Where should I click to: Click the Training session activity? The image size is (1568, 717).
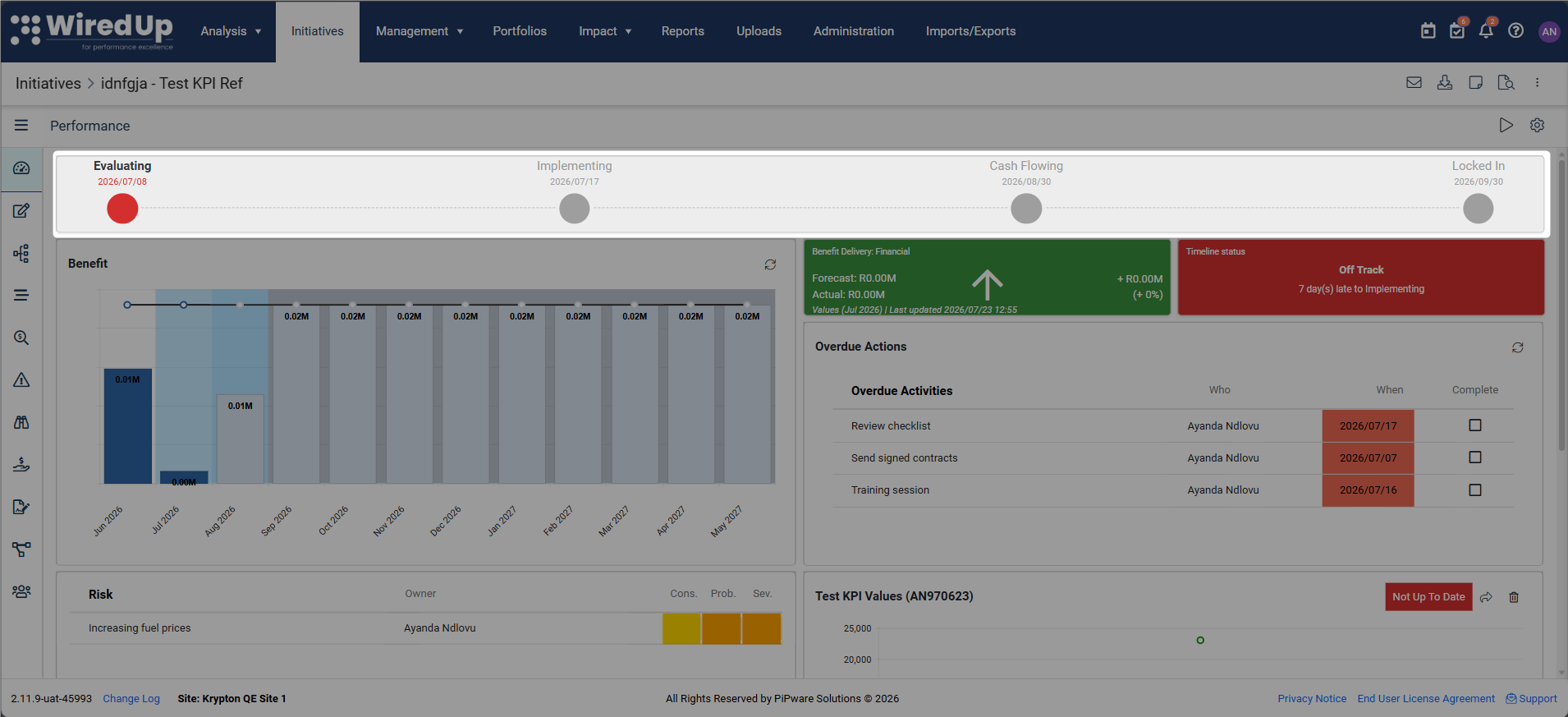[890, 490]
